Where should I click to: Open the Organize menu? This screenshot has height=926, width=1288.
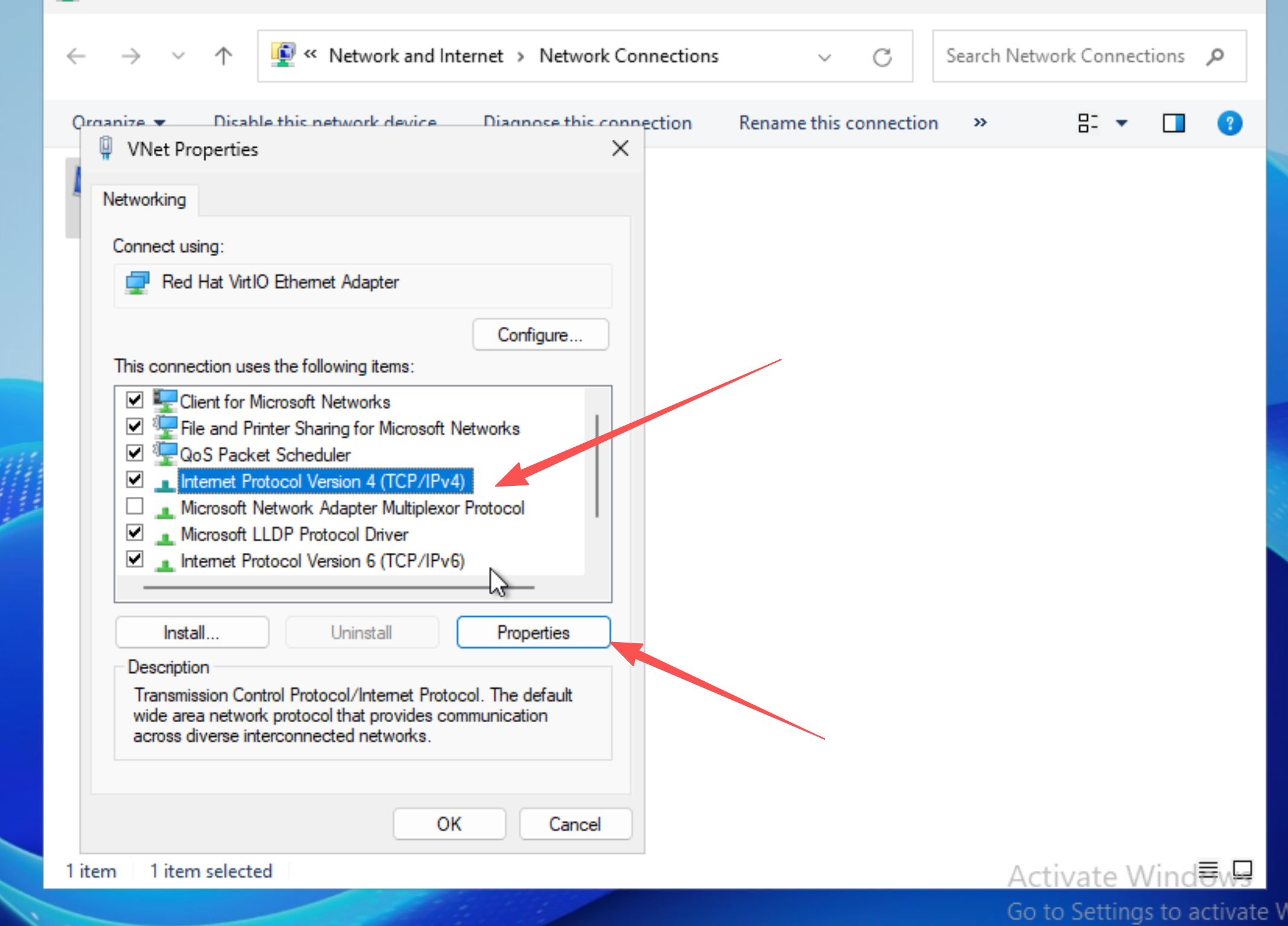pyautogui.click(x=118, y=122)
